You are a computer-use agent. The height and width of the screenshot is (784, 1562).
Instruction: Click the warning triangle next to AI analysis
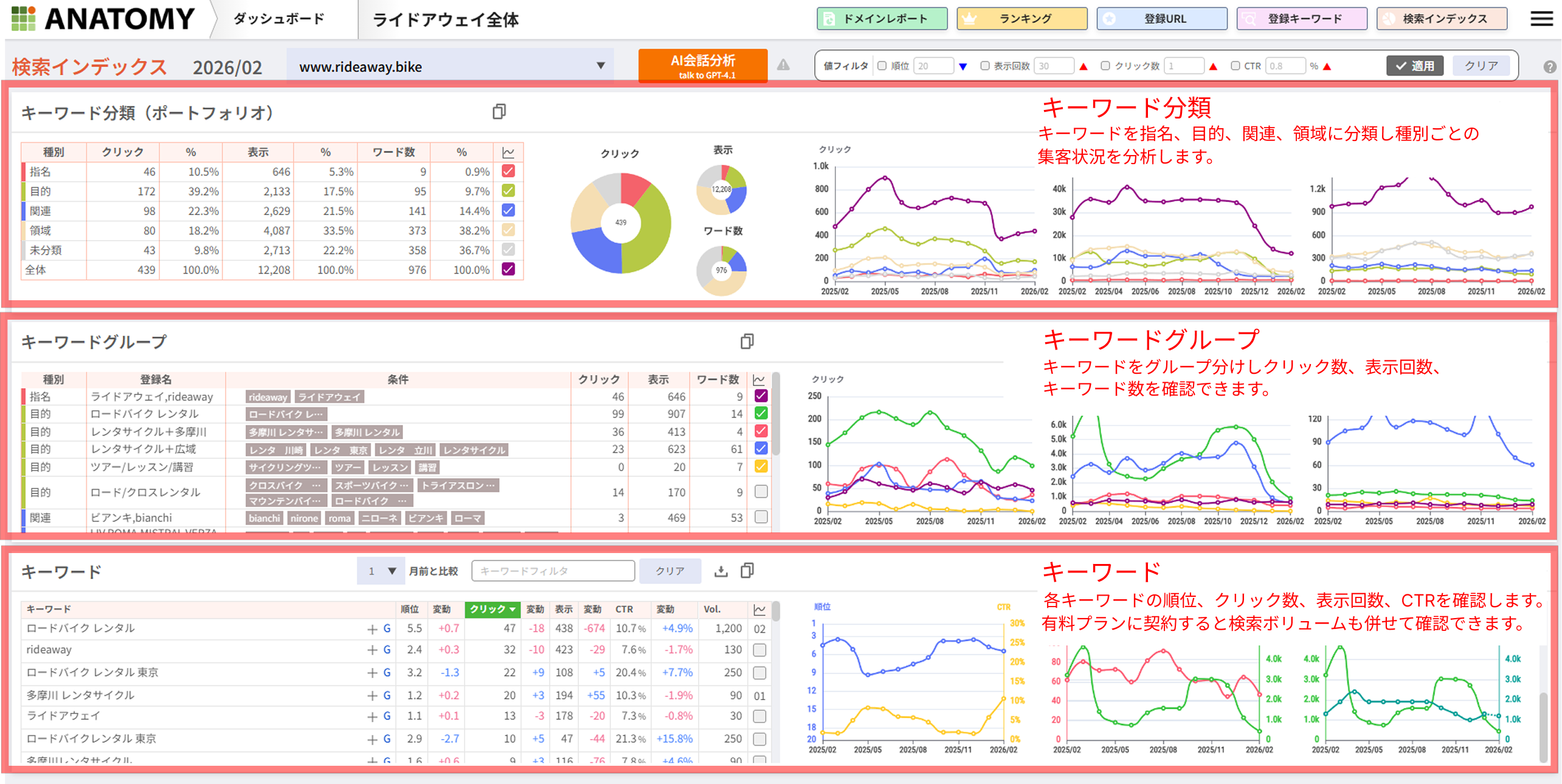click(x=783, y=65)
